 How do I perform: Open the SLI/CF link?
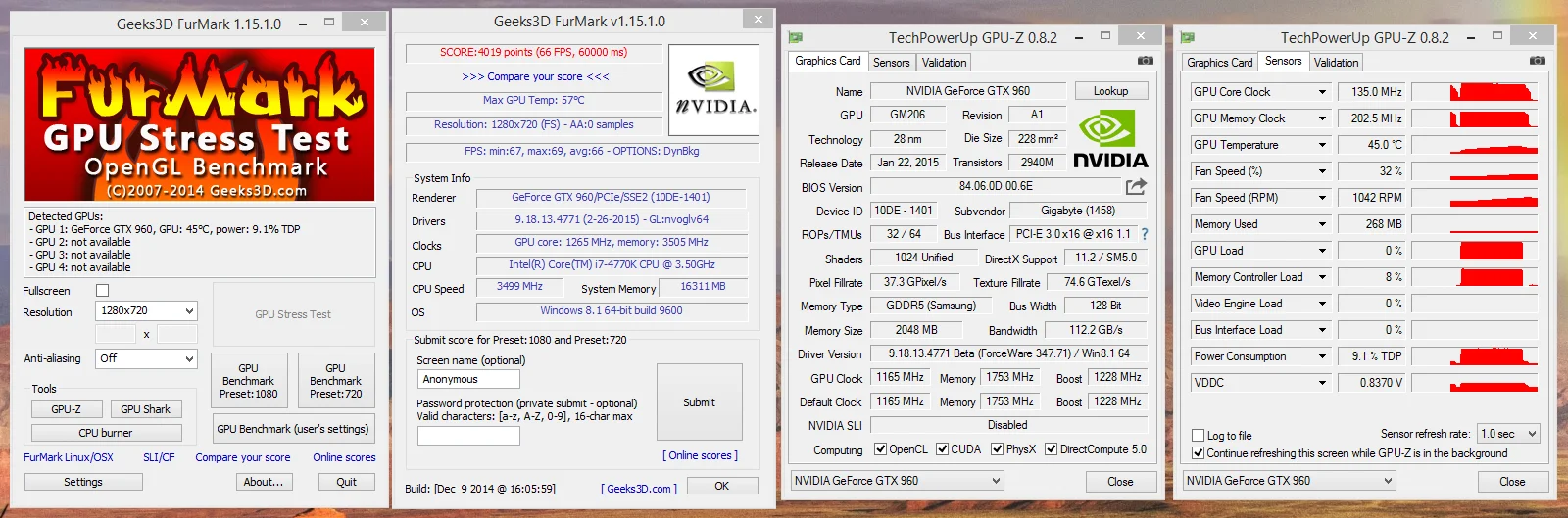click(x=159, y=457)
